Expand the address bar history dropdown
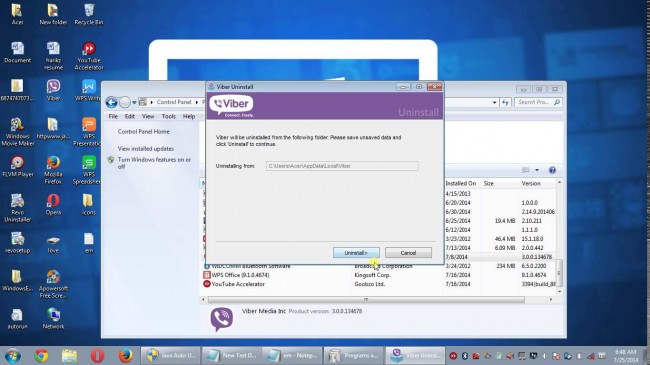Image resolution: width=650 pixels, height=365 pixels. (494, 102)
